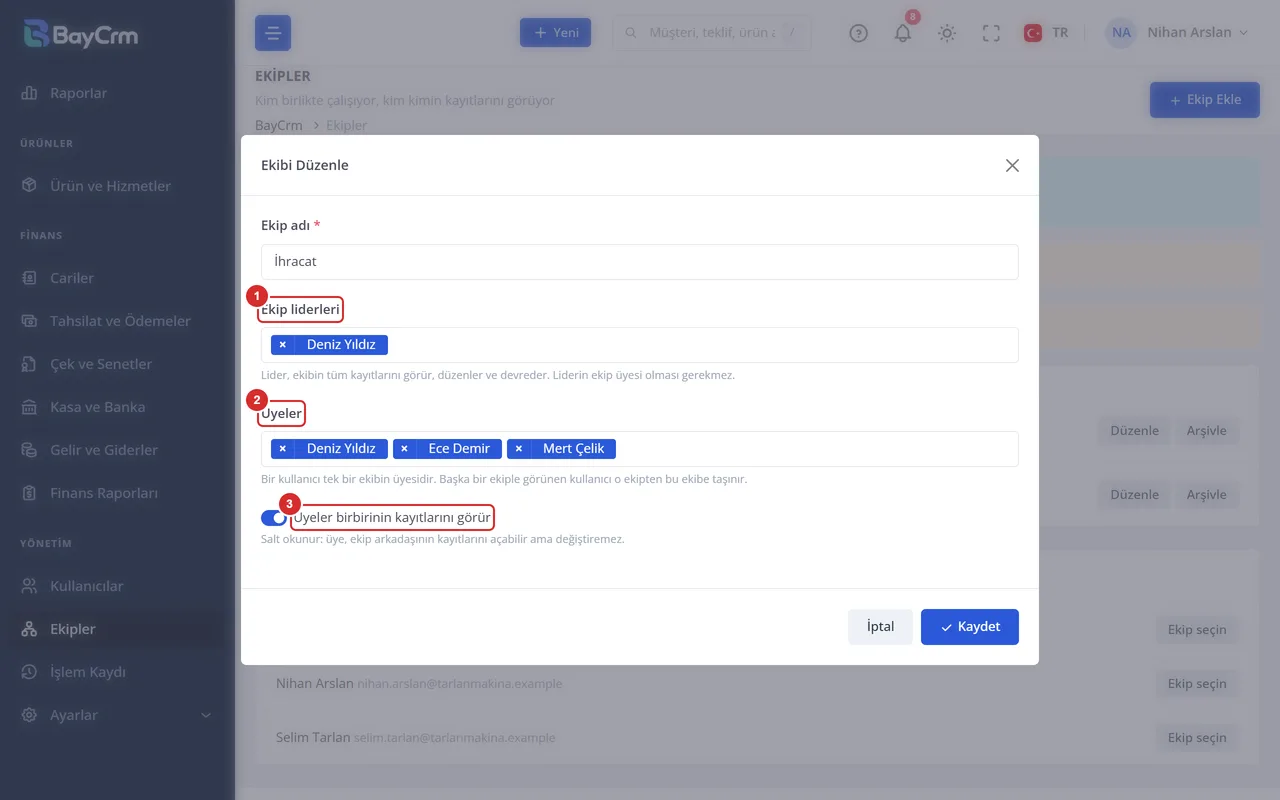Enter fullscreen mode icon

991,33
